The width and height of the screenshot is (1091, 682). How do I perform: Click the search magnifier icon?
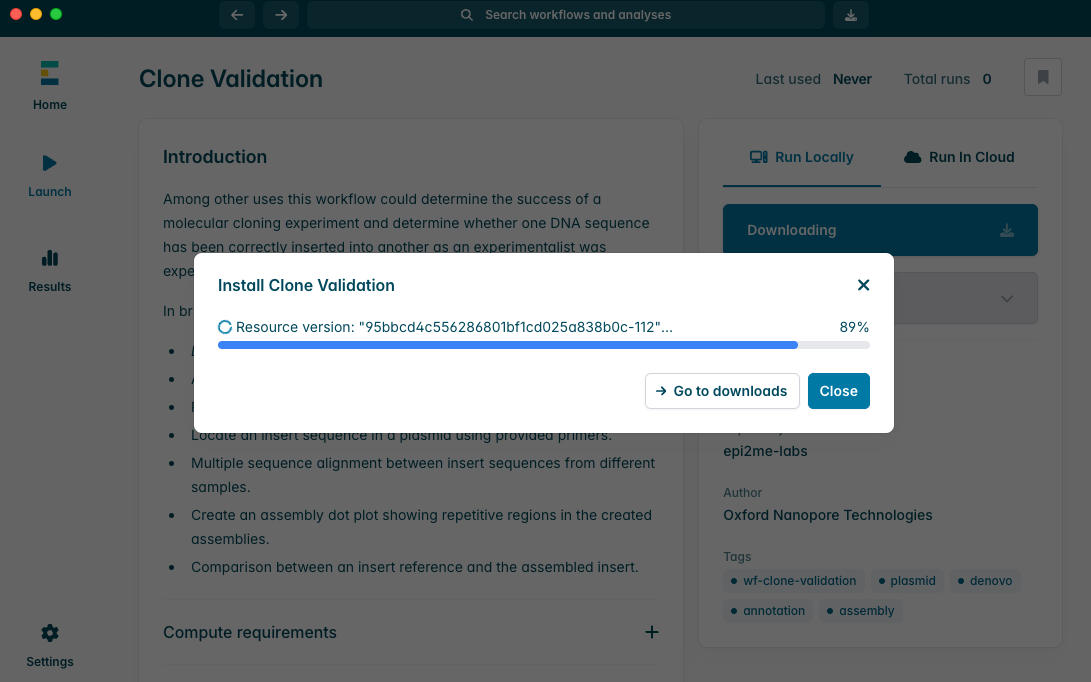tap(466, 15)
